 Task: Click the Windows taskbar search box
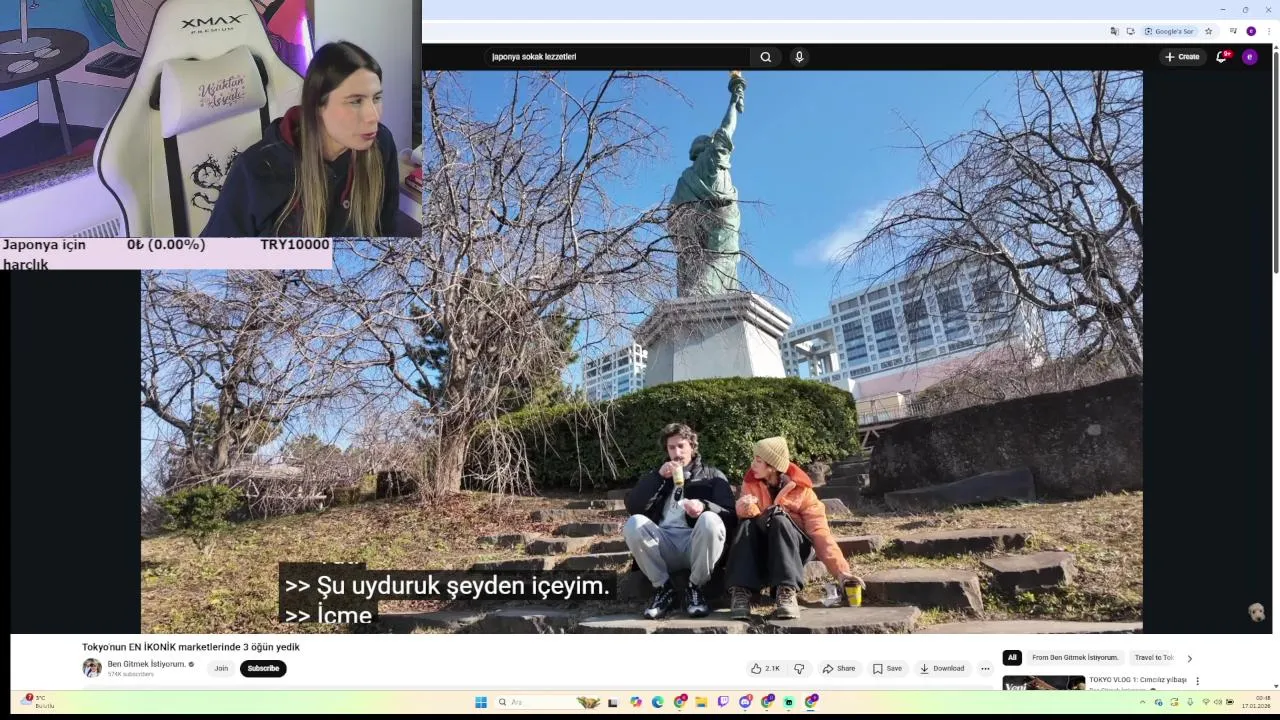click(x=548, y=702)
